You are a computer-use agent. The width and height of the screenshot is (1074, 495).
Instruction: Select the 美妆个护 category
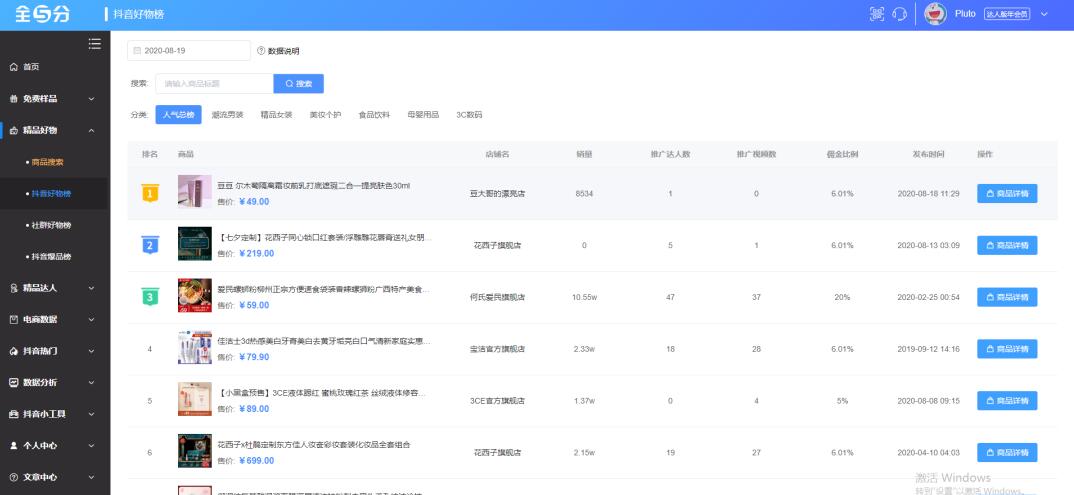tap(325, 115)
